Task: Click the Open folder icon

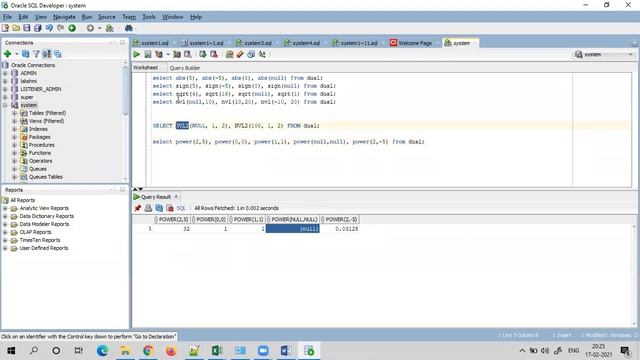Action: 16,28
